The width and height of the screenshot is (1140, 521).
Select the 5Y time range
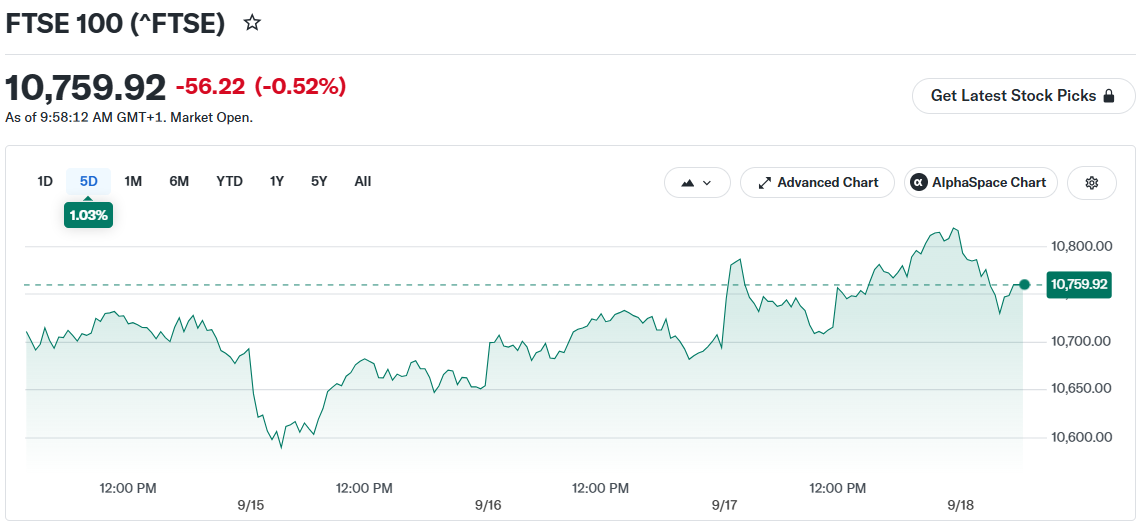319,182
